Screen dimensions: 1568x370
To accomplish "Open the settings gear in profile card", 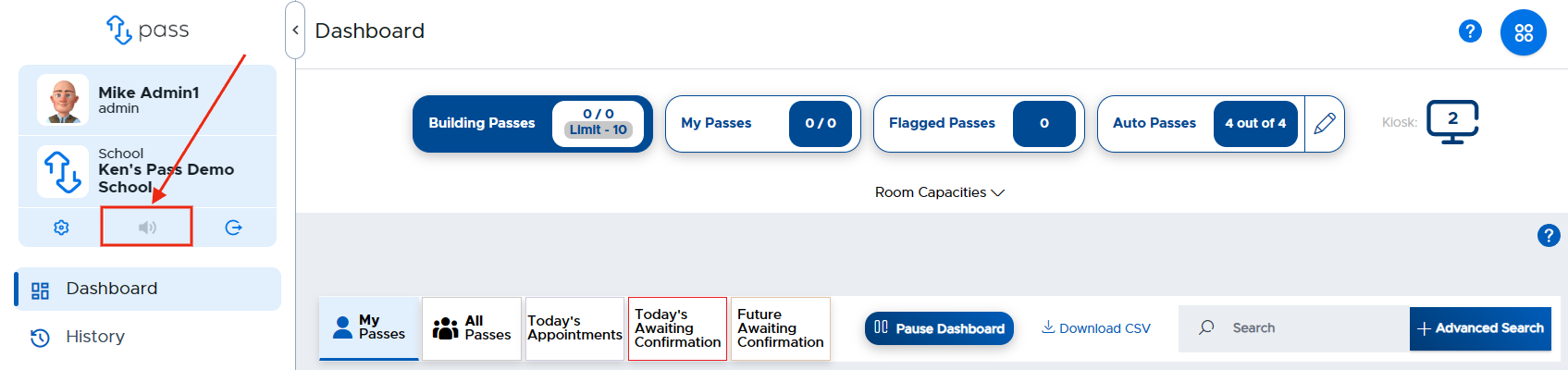I will tap(61, 228).
